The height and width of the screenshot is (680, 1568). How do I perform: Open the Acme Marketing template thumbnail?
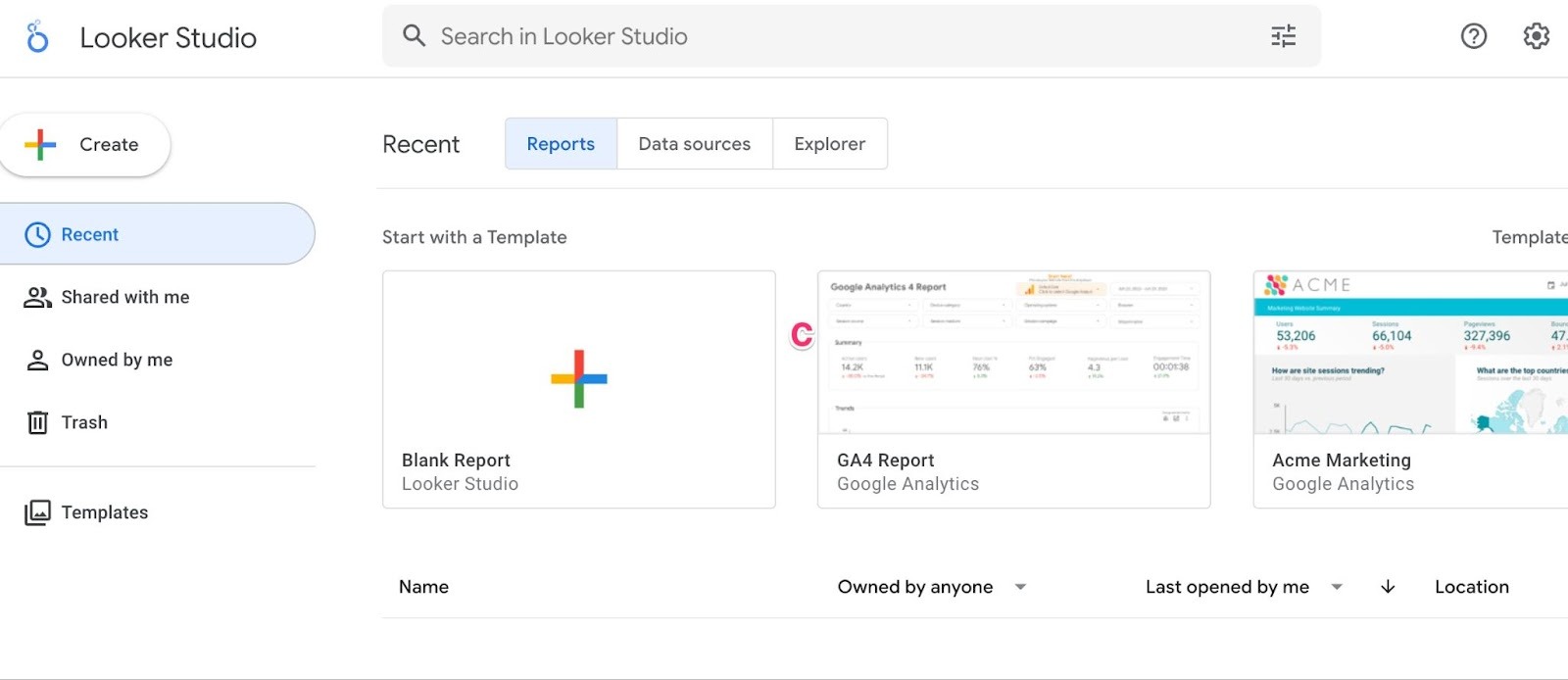point(1410,353)
